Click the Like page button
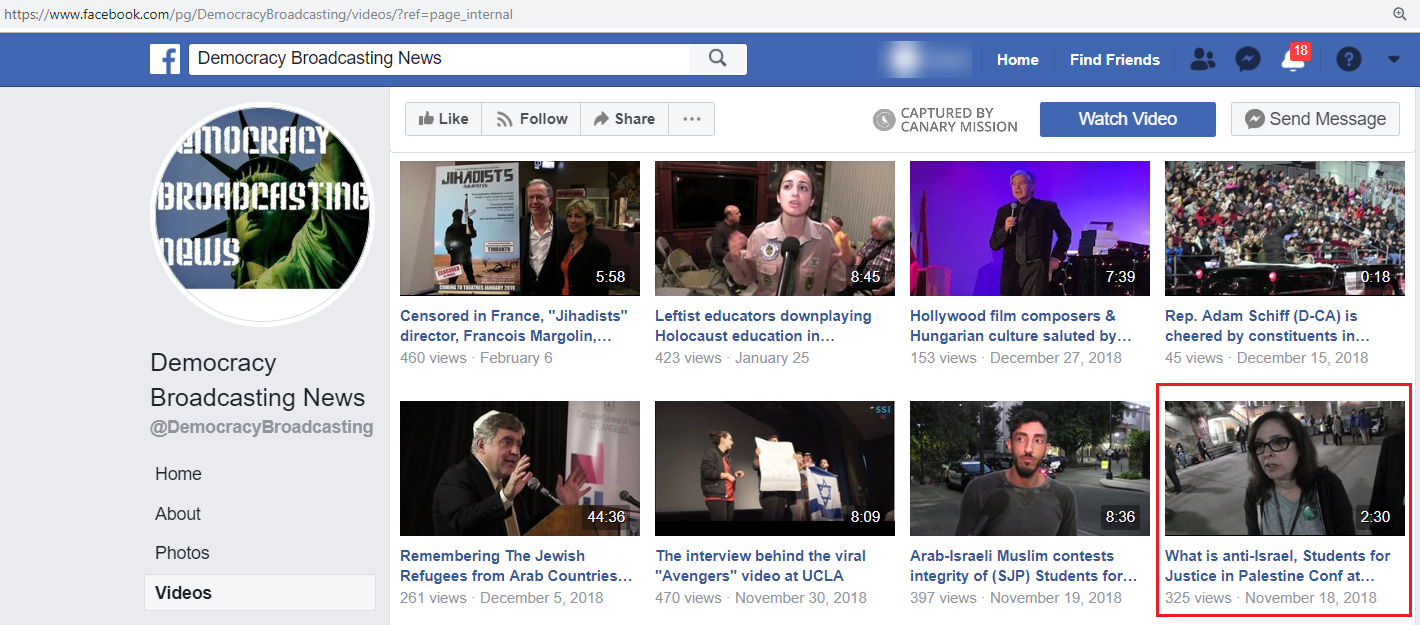Screen dimensions: 1420x625 (443, 119)
